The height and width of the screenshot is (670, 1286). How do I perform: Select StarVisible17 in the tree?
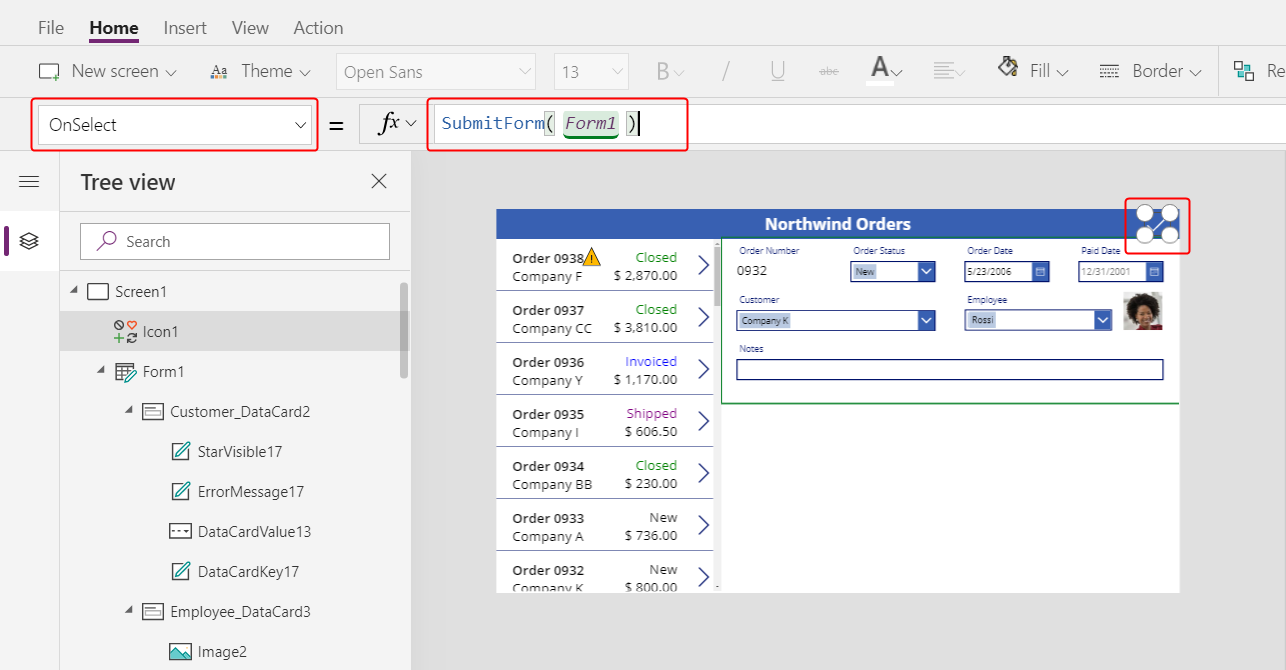[x=240, y=451]
